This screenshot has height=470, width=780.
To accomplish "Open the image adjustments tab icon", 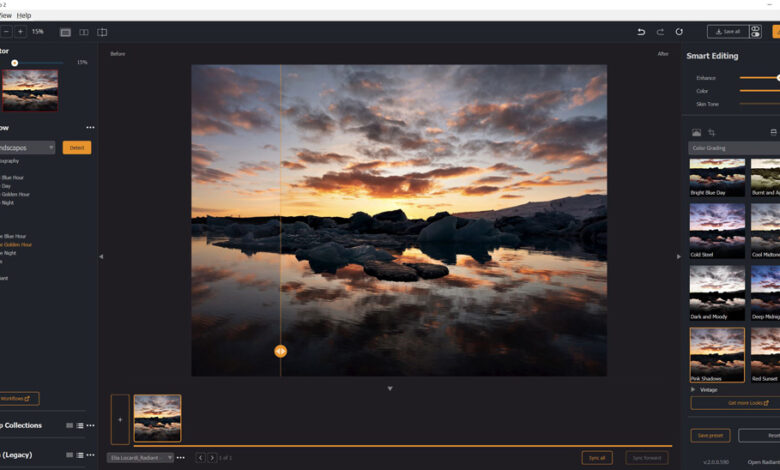I will (696, 132).
